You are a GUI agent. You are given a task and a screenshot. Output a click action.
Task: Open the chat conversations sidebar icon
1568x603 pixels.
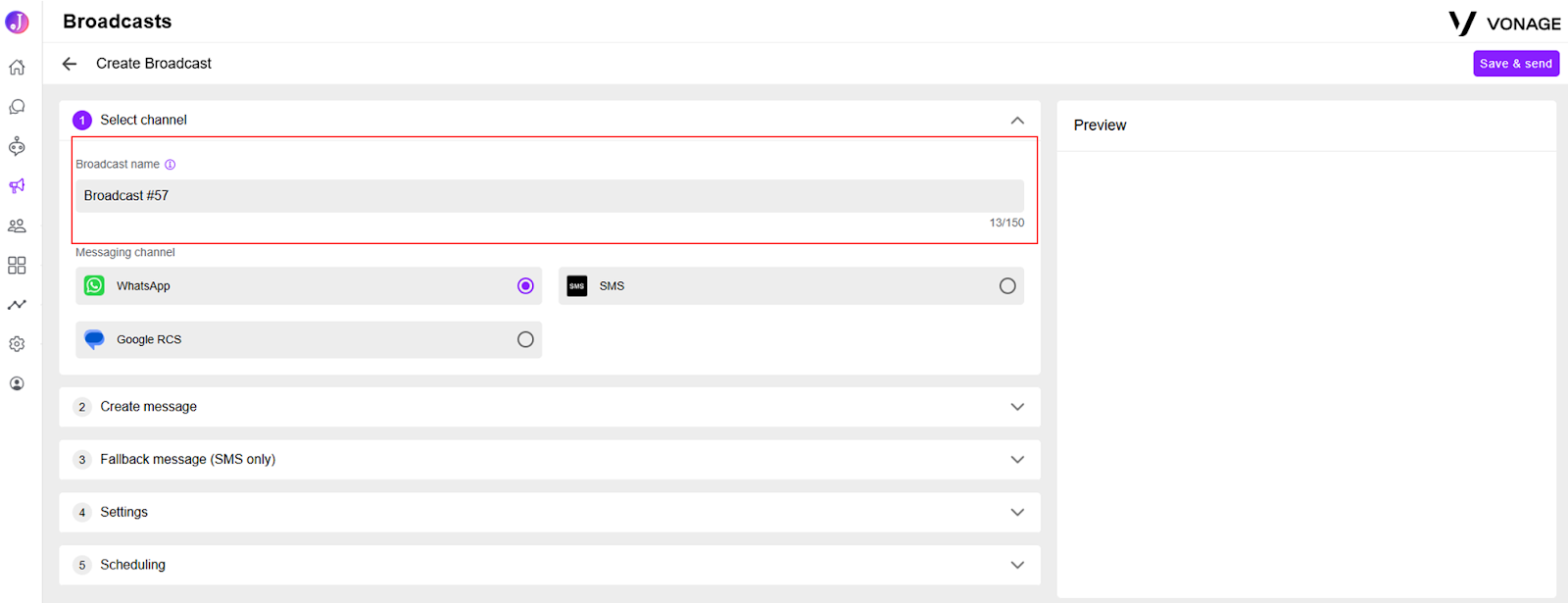[17, 107]
